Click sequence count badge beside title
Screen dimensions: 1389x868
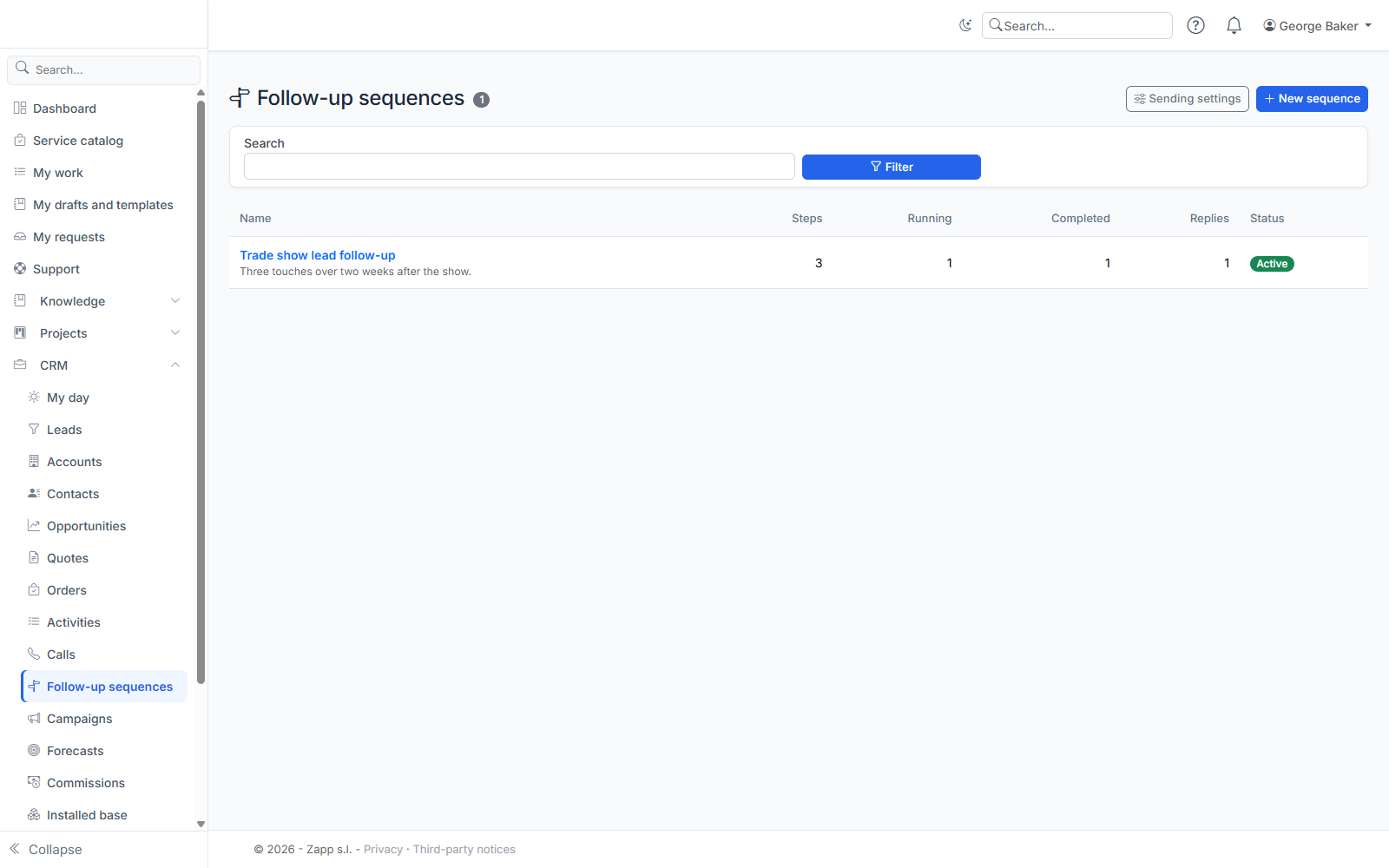tap(482, 100)
